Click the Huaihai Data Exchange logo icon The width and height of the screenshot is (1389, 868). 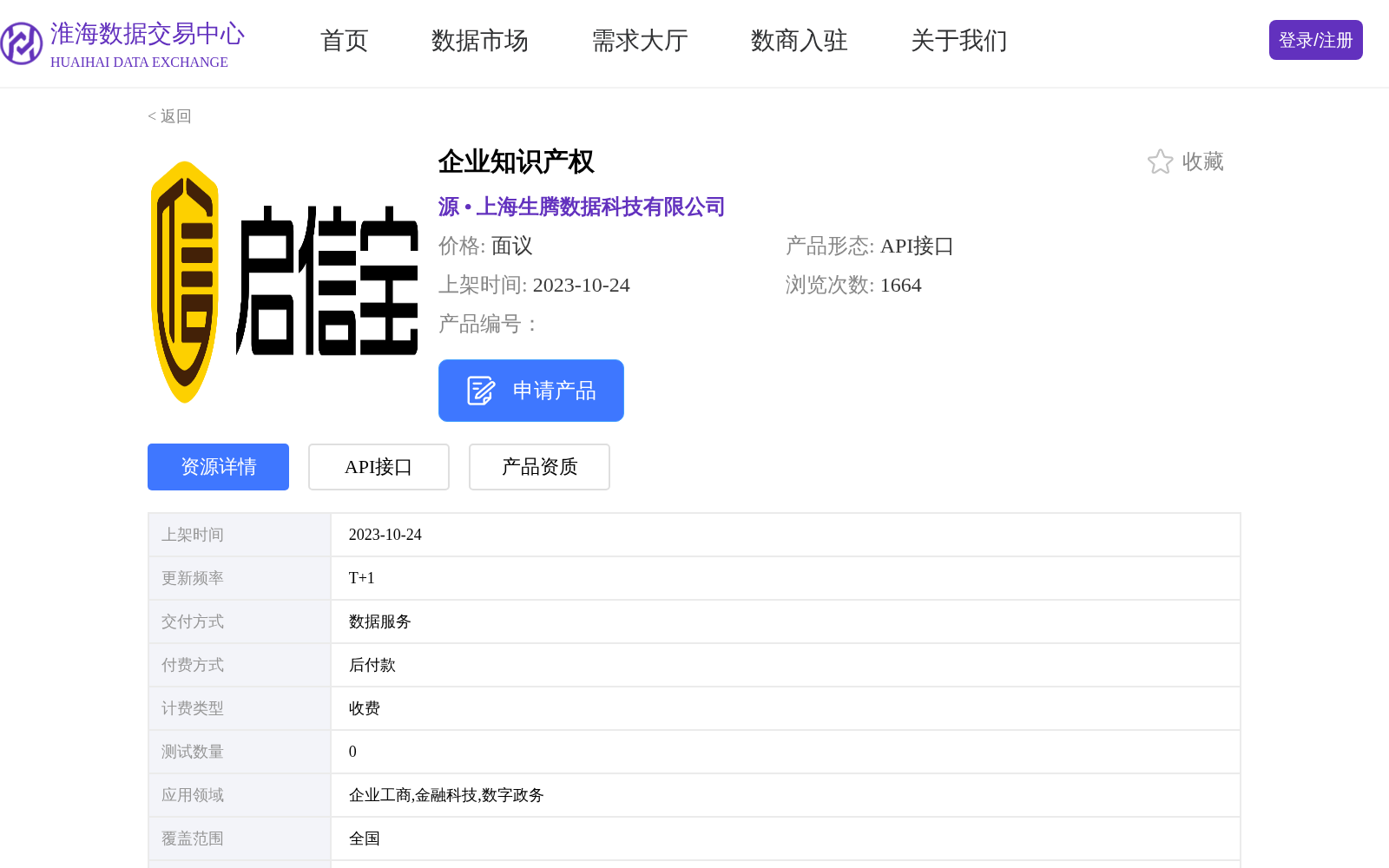[x=21, y=43]
